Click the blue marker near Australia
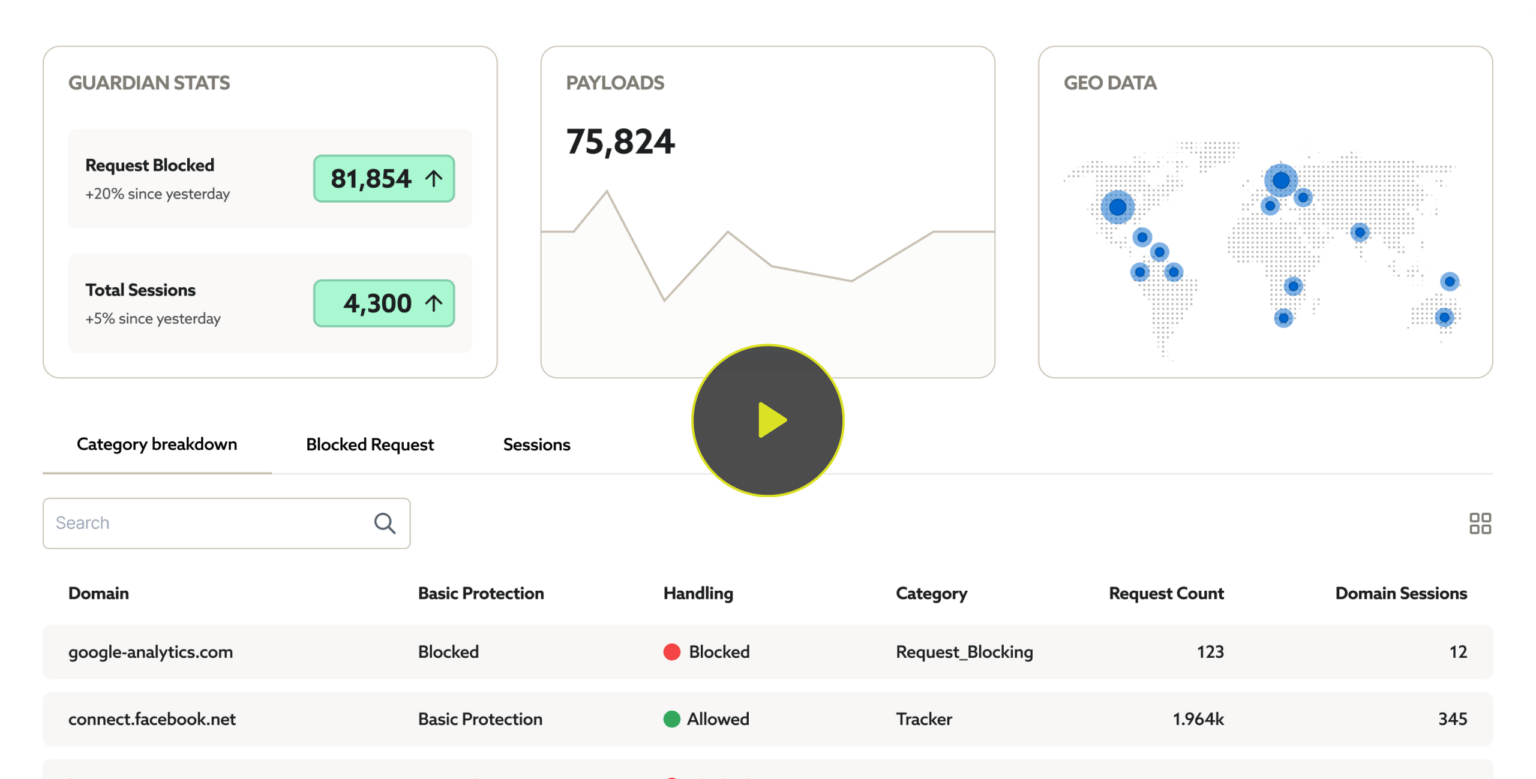Image resolution: width=1536 pixels, height=779 pixels. (x=1444, y=316)
